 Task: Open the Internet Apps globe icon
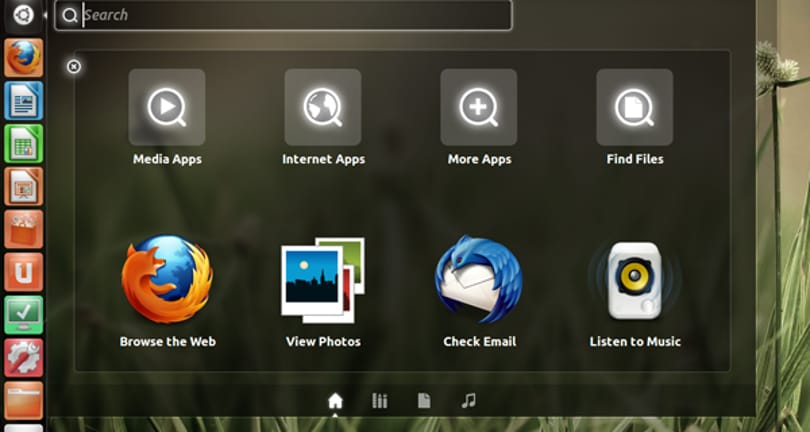323,107
